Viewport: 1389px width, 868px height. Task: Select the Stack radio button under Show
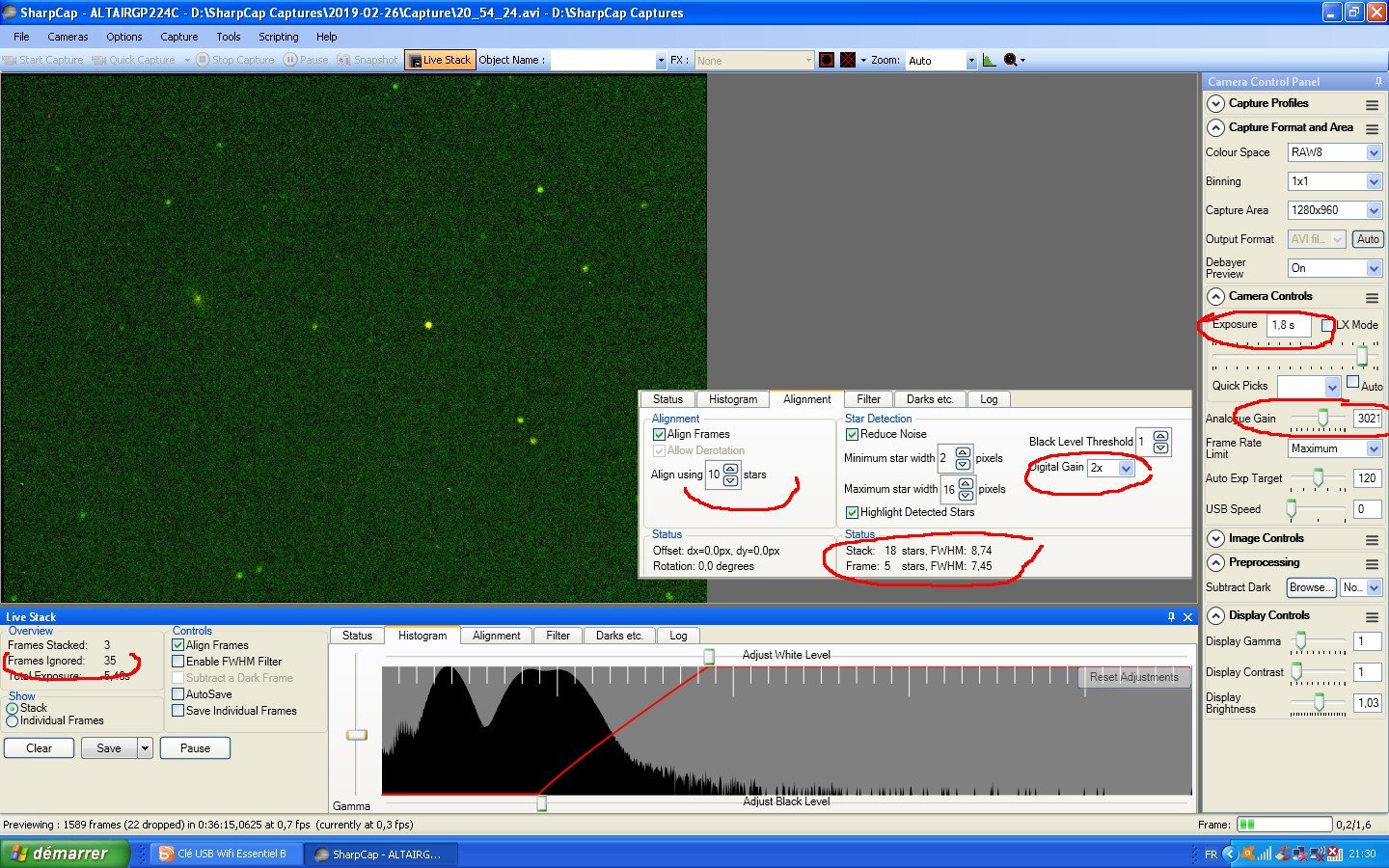tap(13, 709)
